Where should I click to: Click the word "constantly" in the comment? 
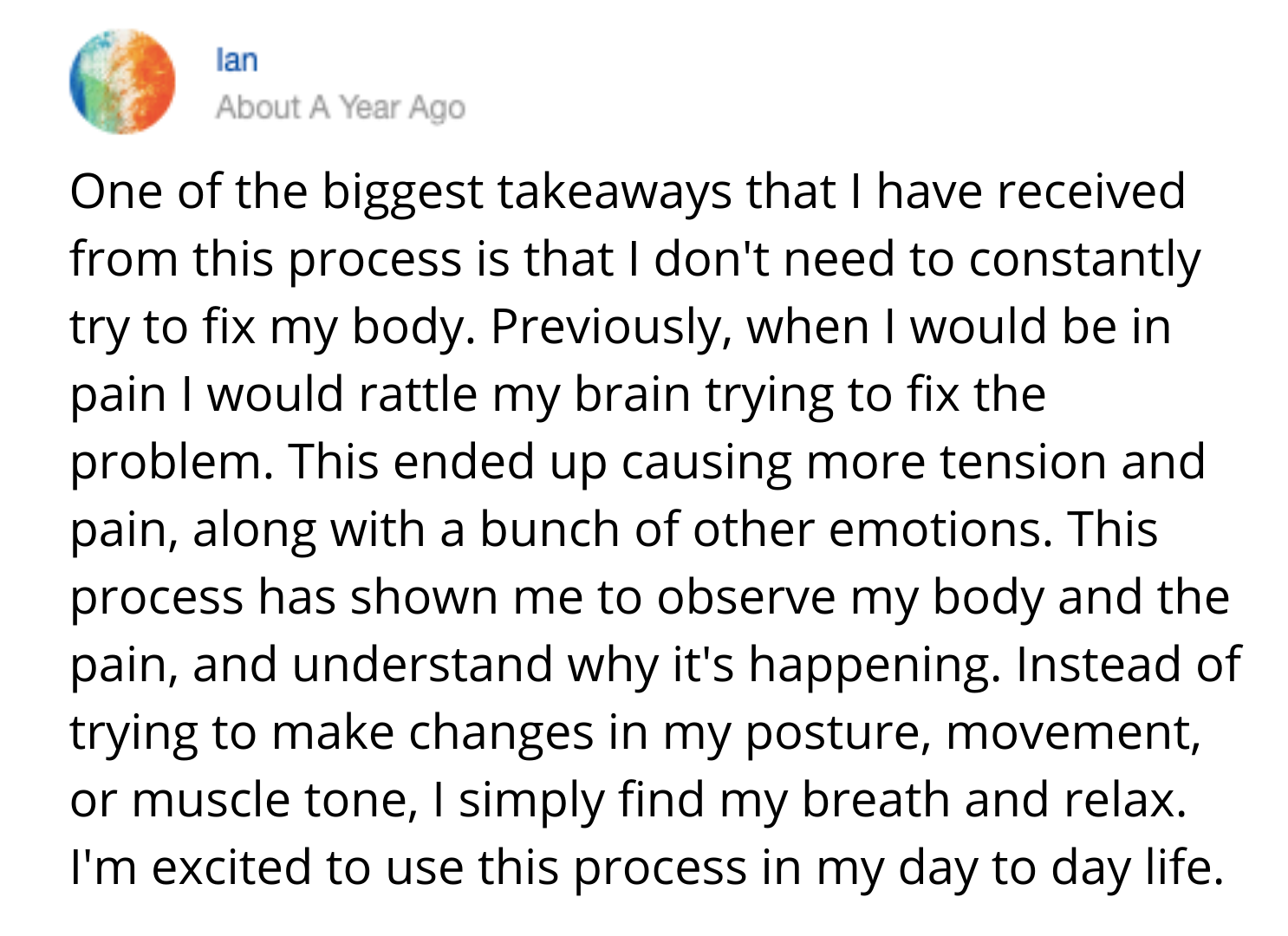pos(1084,260)
